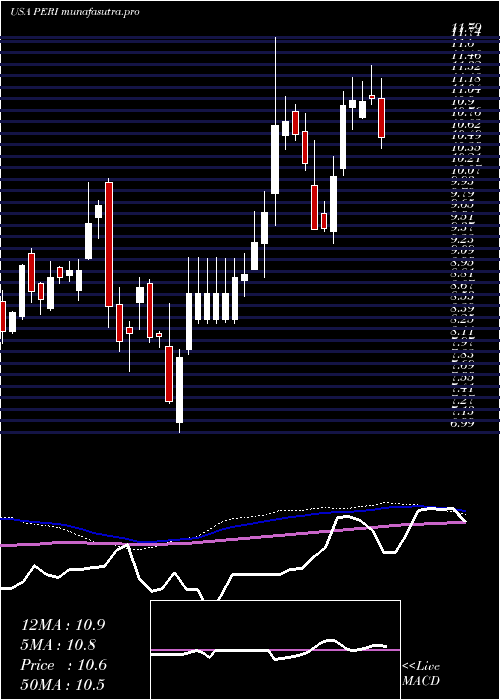Image resolution: width=500 pixels, height=700 pixels.
Task: Click the 'Price : 10.6' value
Action: [64, 665]
